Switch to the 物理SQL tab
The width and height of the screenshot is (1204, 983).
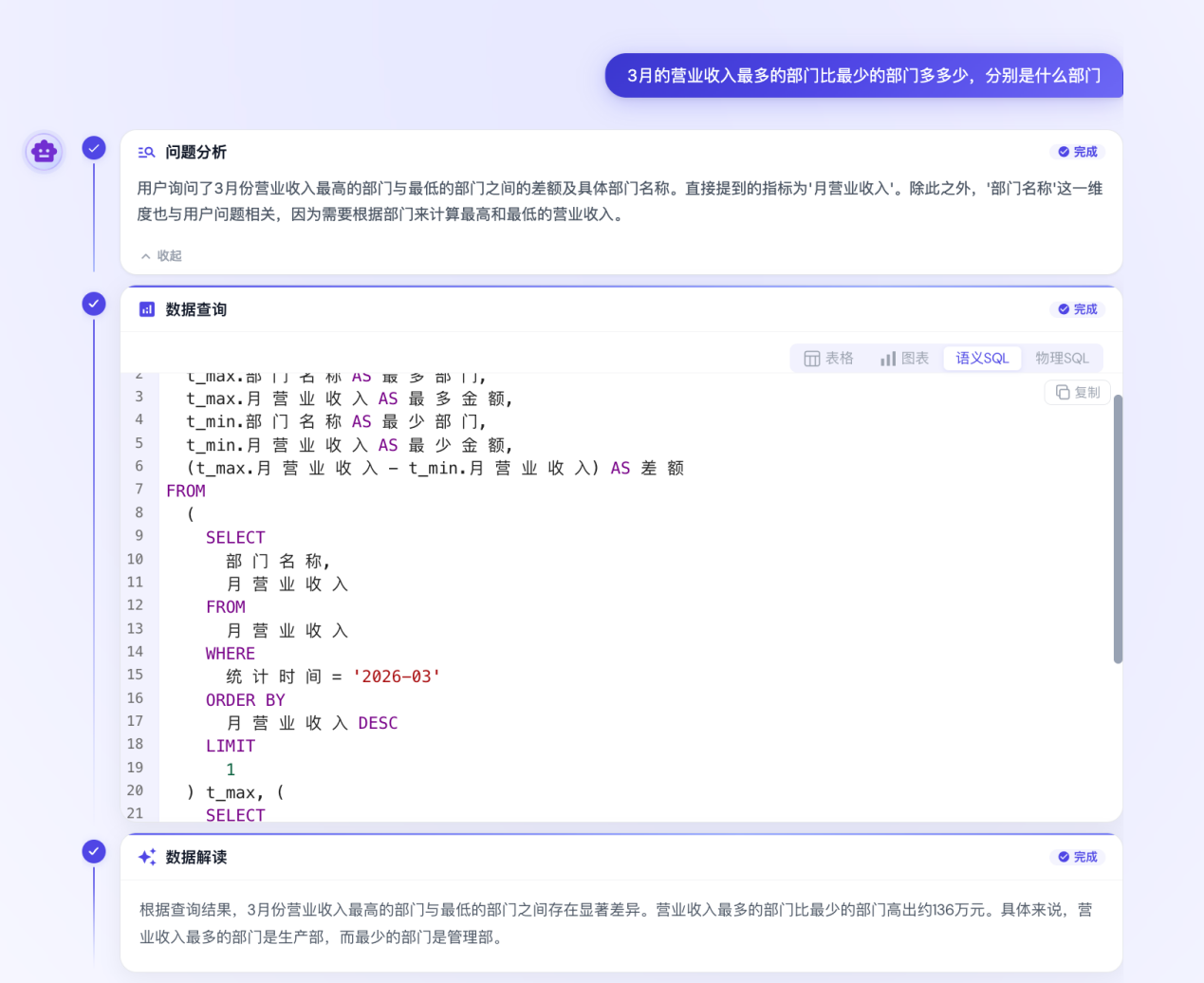pos(1062,358)
